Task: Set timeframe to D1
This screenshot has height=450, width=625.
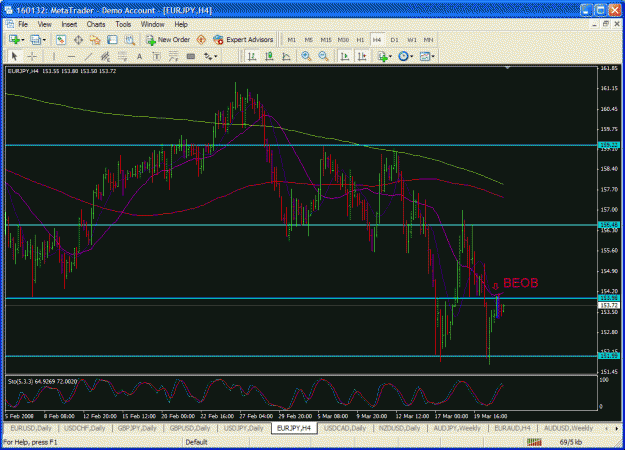Action: pyautogui.click(x=394, y=40)
